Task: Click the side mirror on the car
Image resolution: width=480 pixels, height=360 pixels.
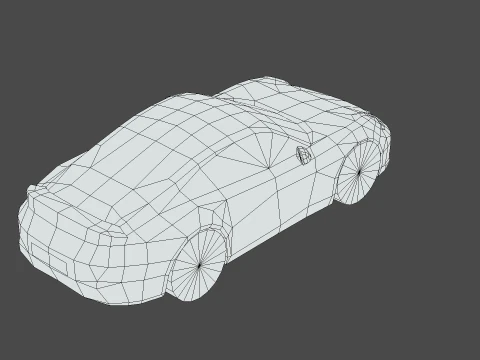Action: tap(304, 155)
